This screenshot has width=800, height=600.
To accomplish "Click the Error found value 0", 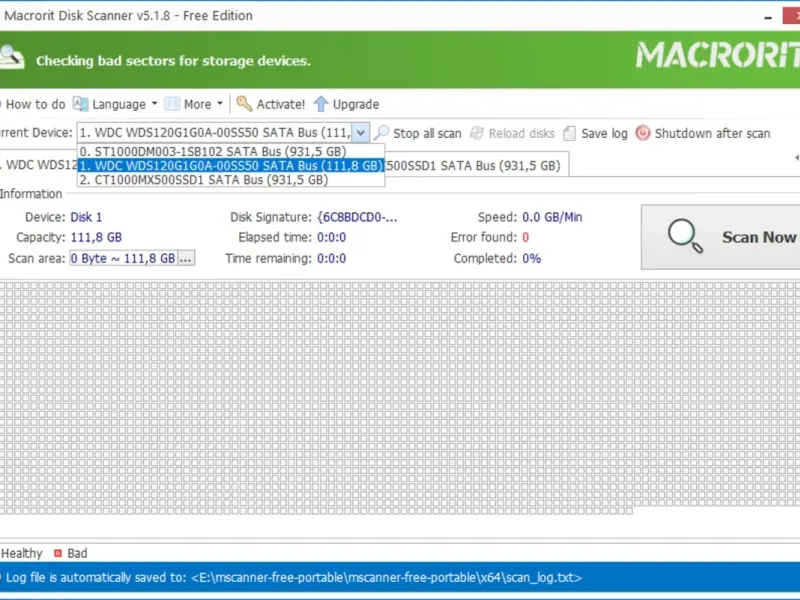I will click(526, 237).
